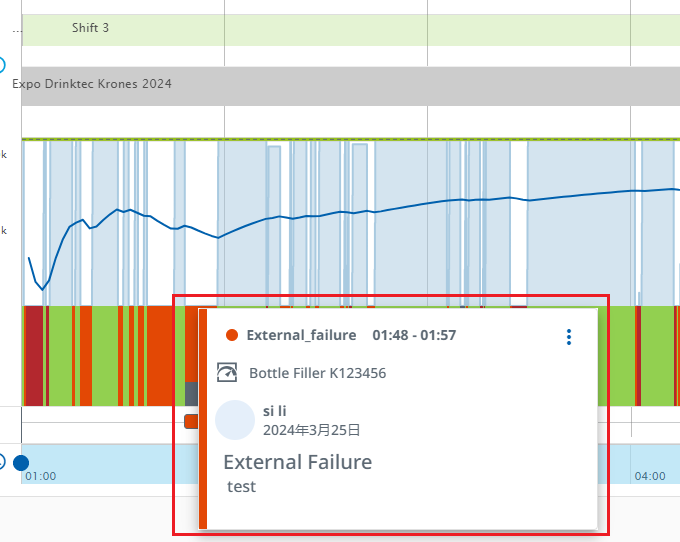The image size is (680, 542).
Task: Click the External_failure title text
Action: tap(301, 336)
